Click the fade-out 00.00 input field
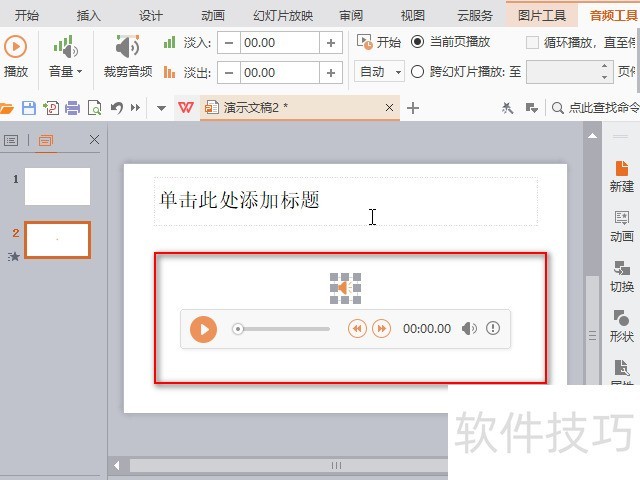Viewport: 640px width, 480px height. (x=280, y=73)
